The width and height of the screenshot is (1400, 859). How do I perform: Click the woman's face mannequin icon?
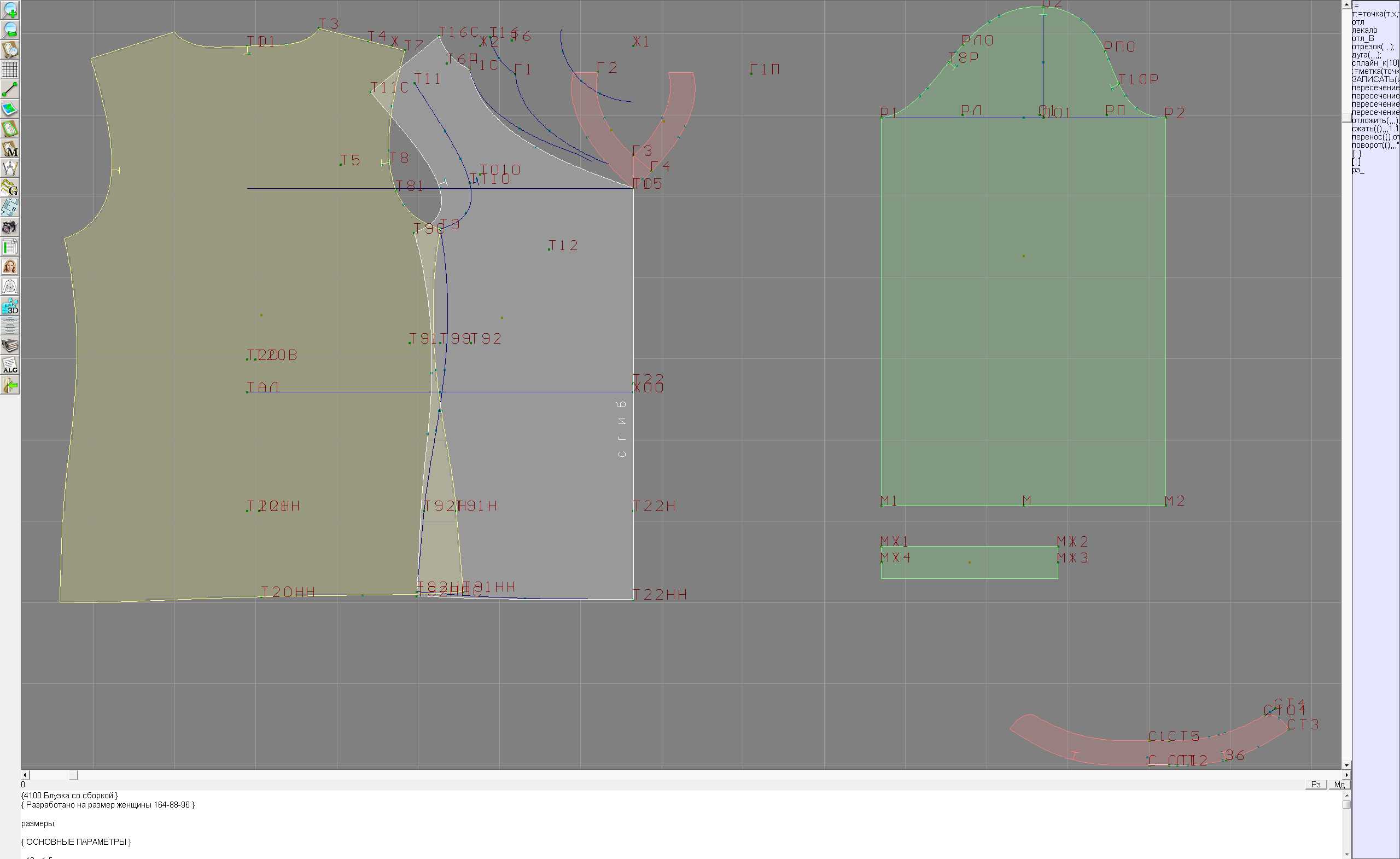click(x=10, y=266)
